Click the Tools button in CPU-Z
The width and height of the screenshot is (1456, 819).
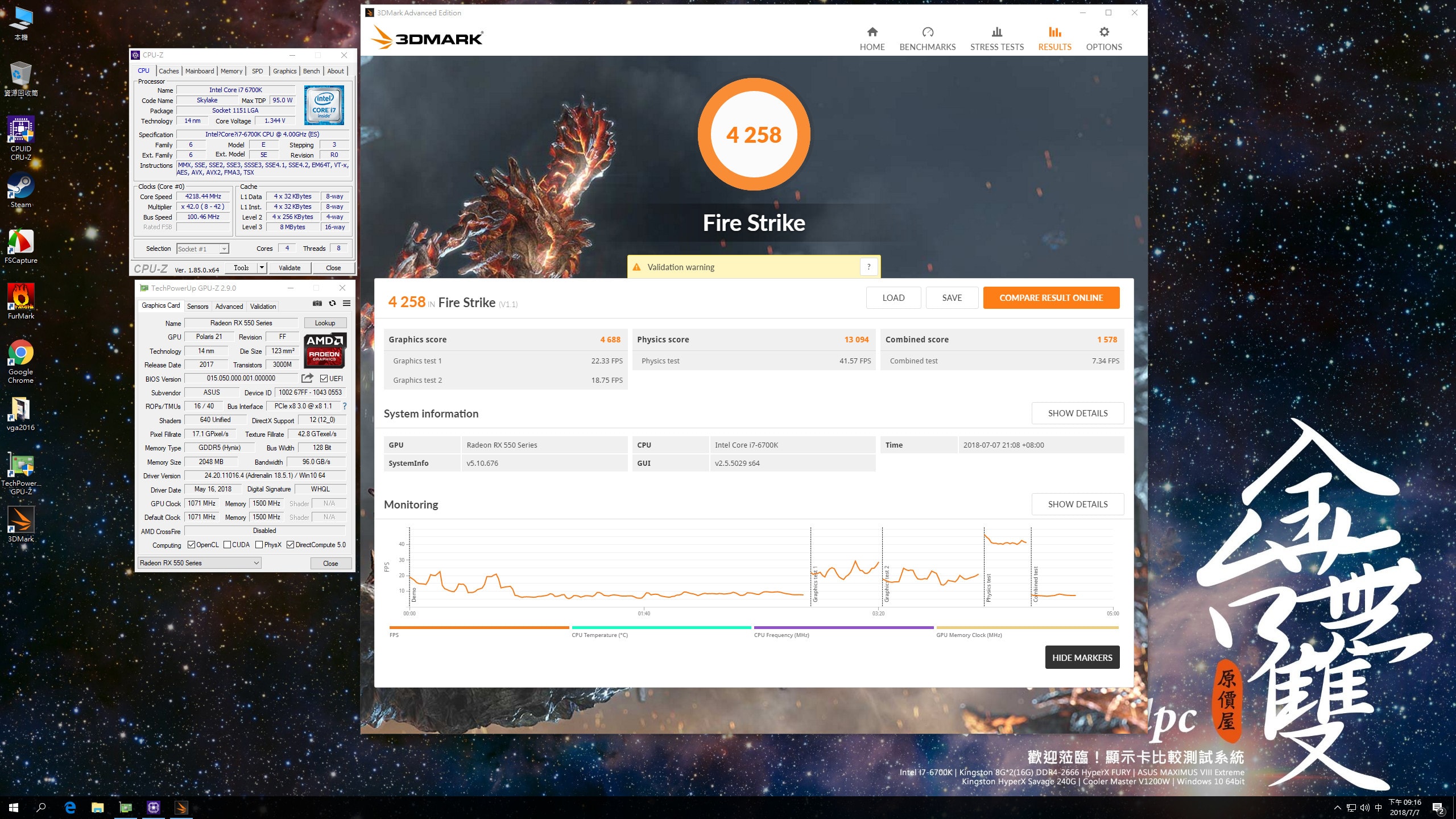click(x=241, y=267)
